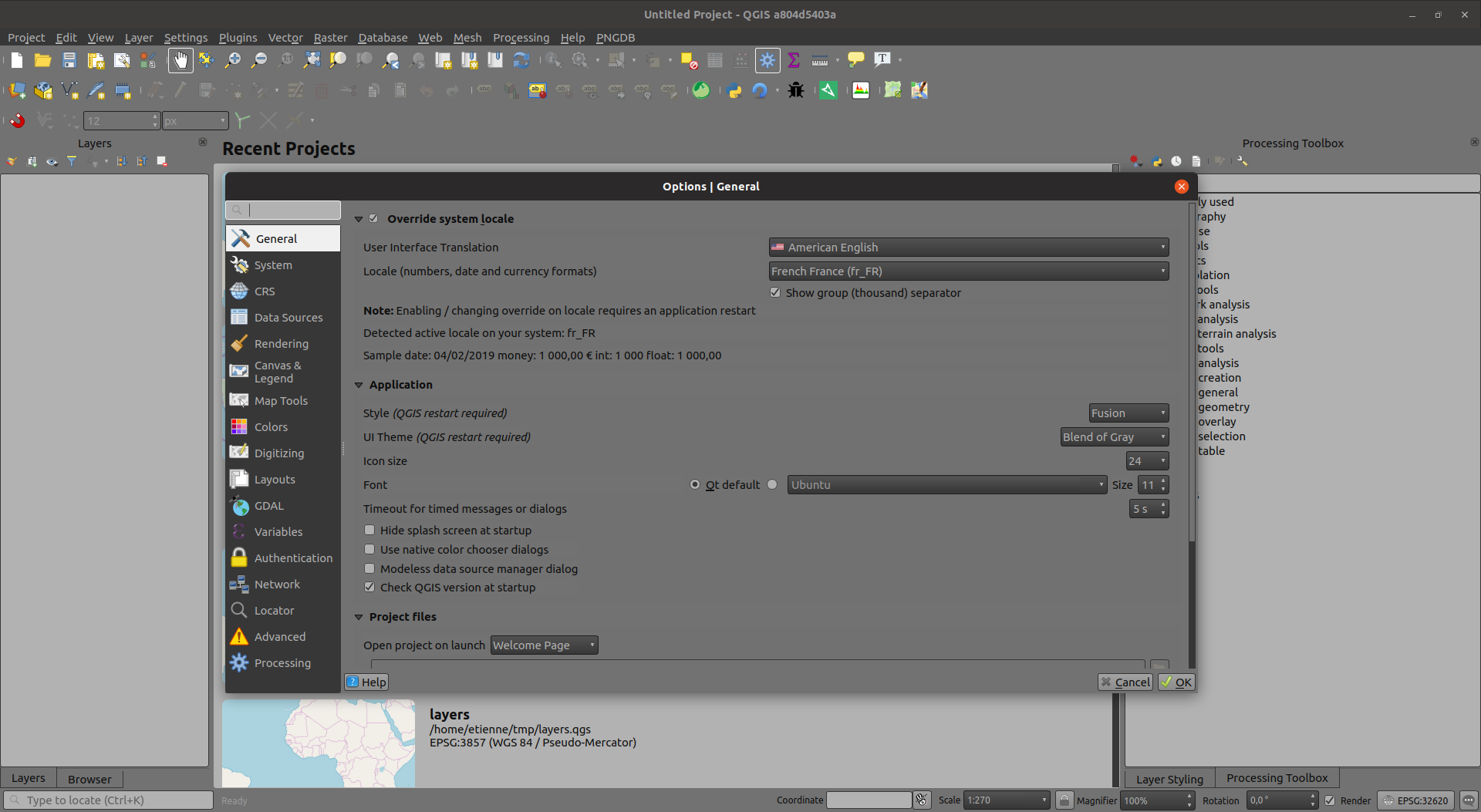This screenshot has width=1481, height=812.
Task: Increase the message timeout spinner
Action: (1163, 505)
